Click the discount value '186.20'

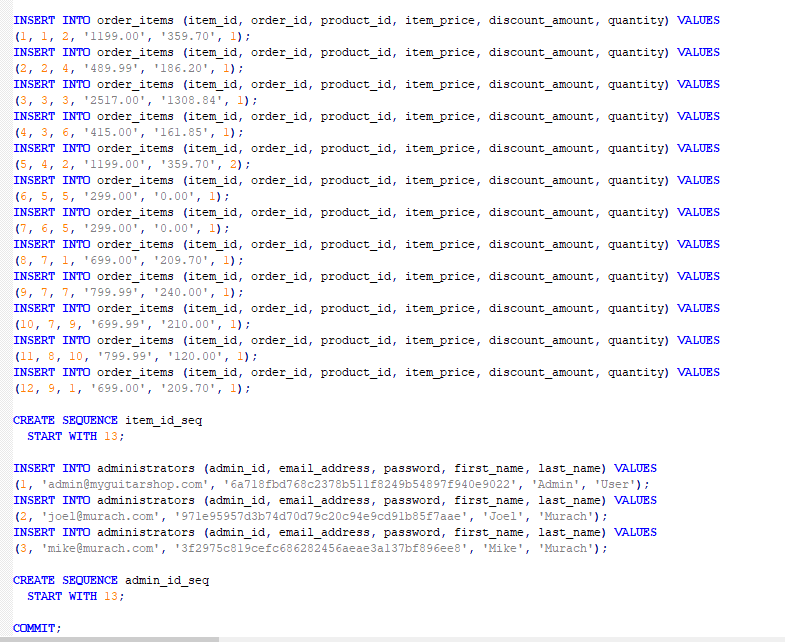(x=181, y=68)
